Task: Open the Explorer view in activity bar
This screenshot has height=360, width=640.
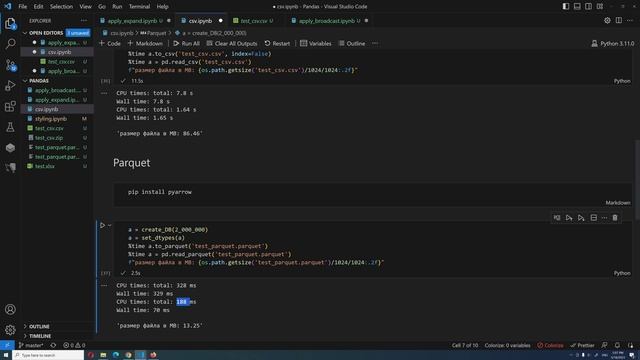Action: [10, 24]
